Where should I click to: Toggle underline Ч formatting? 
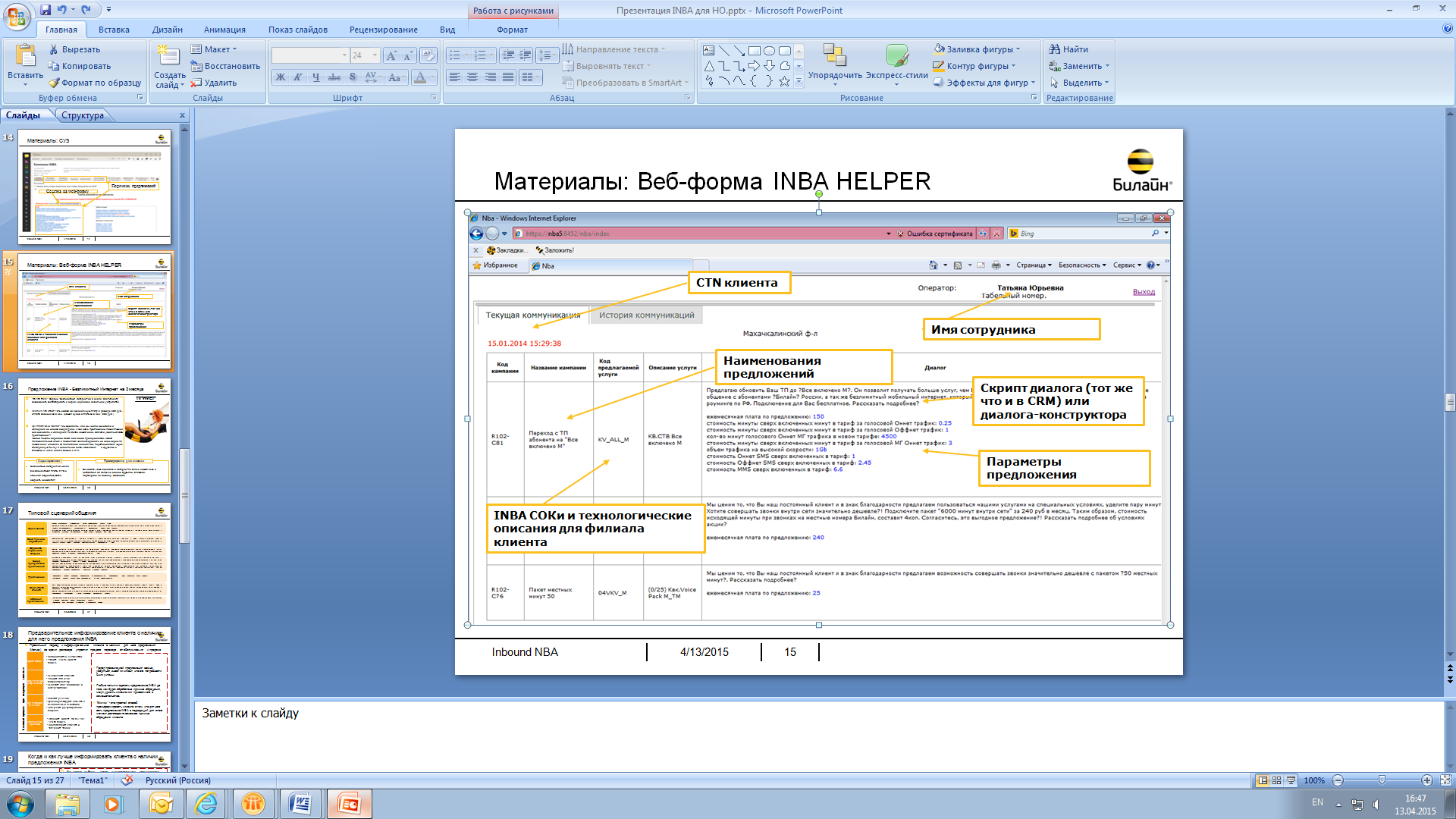[x=315, y=77]
